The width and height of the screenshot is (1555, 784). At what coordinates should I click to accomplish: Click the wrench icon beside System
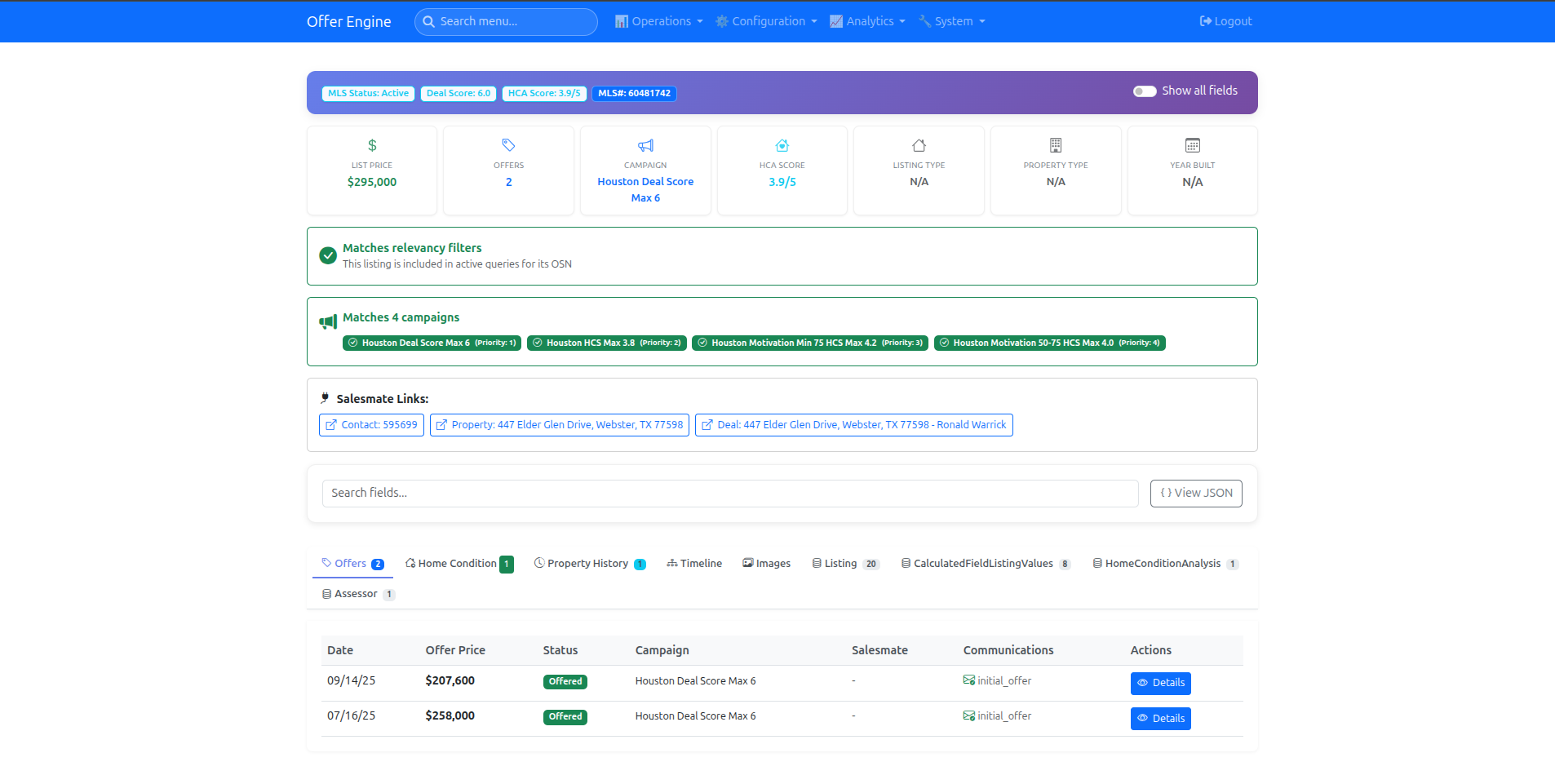[x=924, y=20]
